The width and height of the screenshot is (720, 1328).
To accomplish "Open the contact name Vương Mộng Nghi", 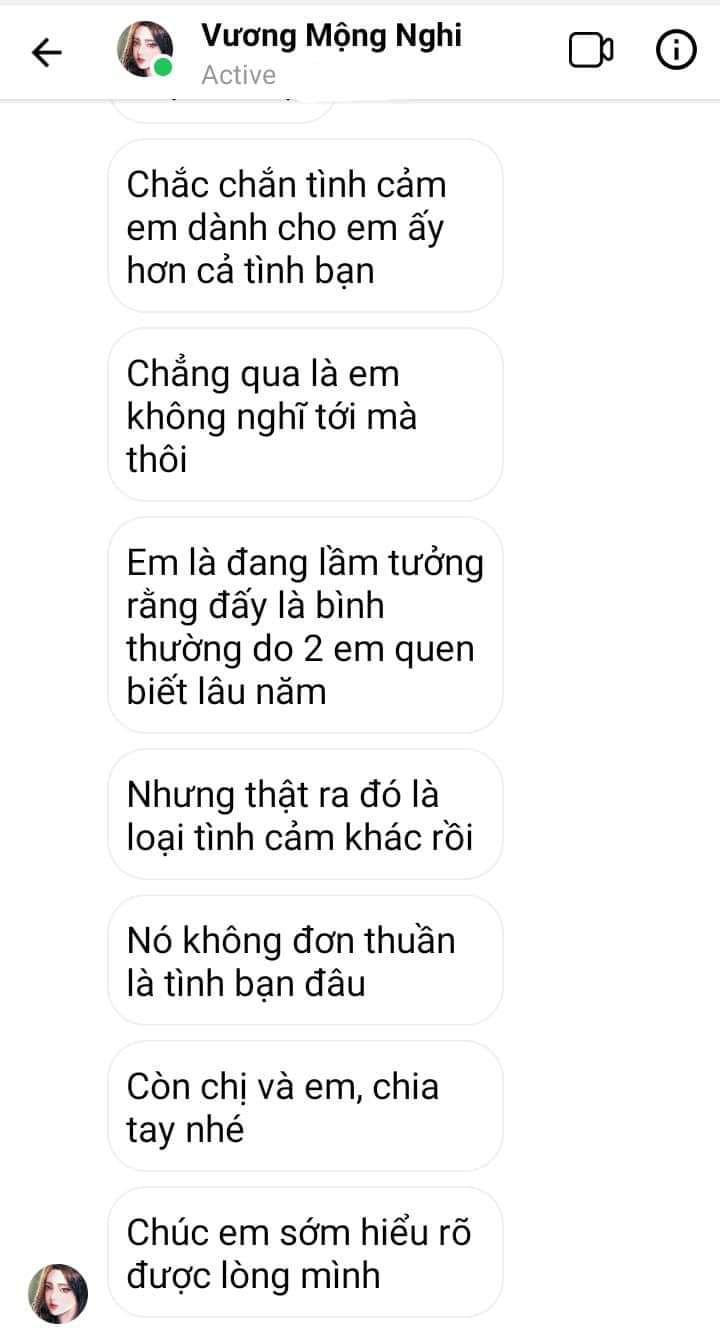I will click(x=332, y=35).
